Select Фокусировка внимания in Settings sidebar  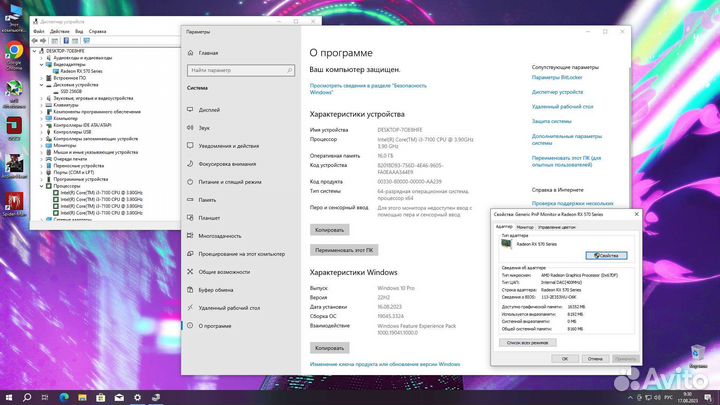click(227, 164)
